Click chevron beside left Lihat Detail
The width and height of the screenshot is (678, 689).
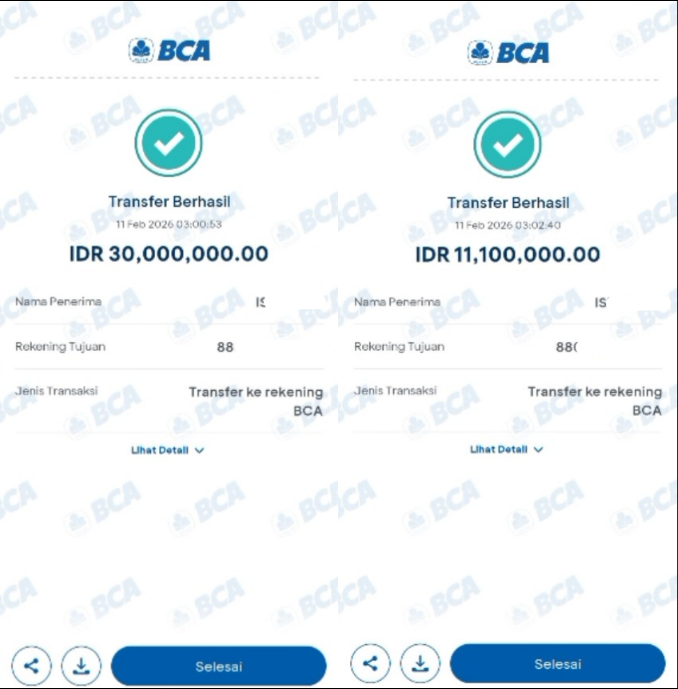(199, 450)
